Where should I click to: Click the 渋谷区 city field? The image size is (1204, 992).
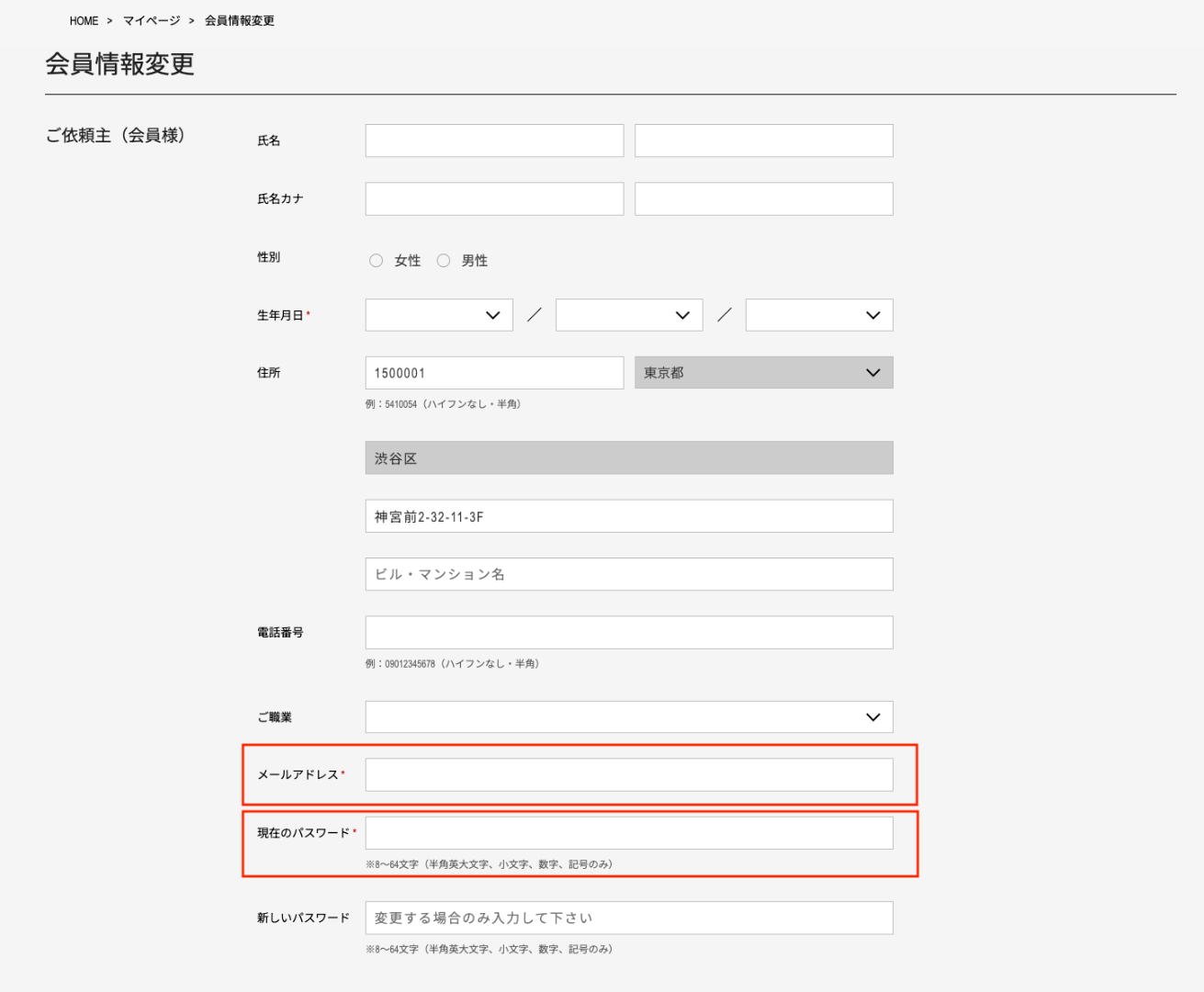[629, 458]
